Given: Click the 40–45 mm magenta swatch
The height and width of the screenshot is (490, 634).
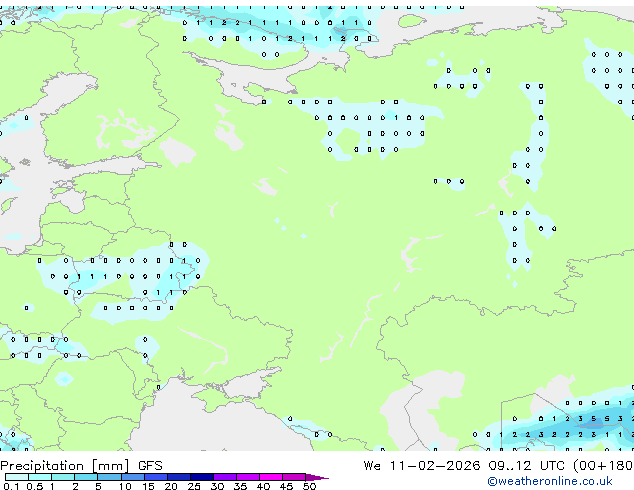Looking at the screenshot, I should [271, 477].
